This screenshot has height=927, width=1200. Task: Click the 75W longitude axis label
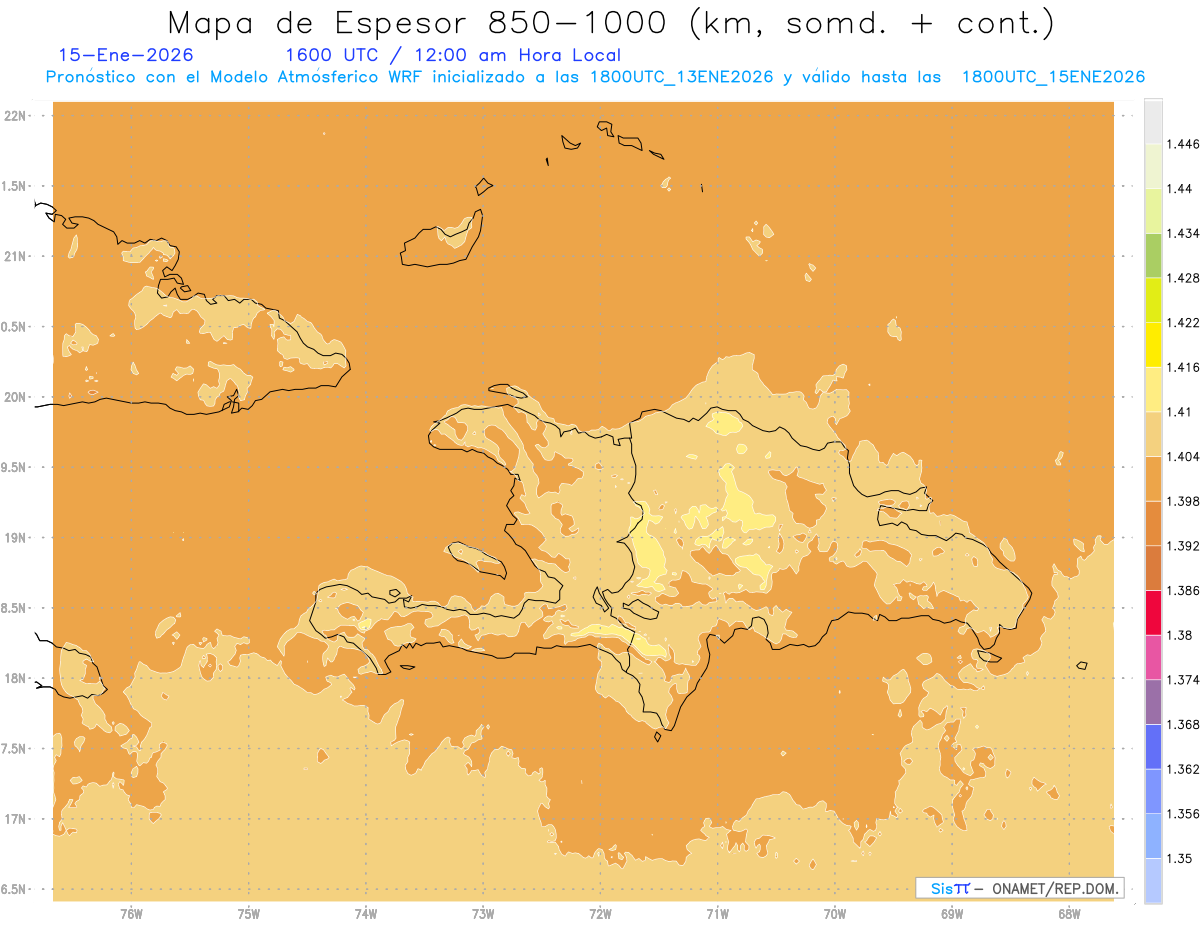pyautogui.click(x=249, y=914)
